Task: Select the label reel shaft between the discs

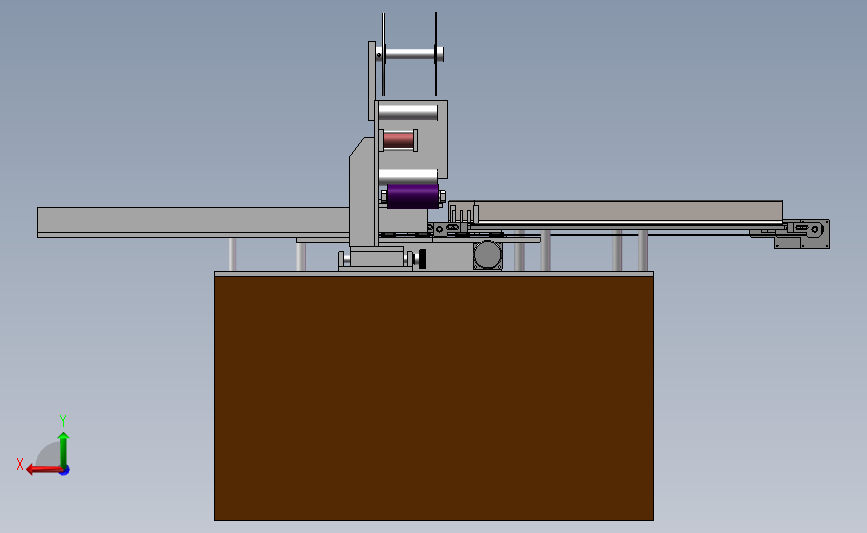Action: (x=410, y=54)
